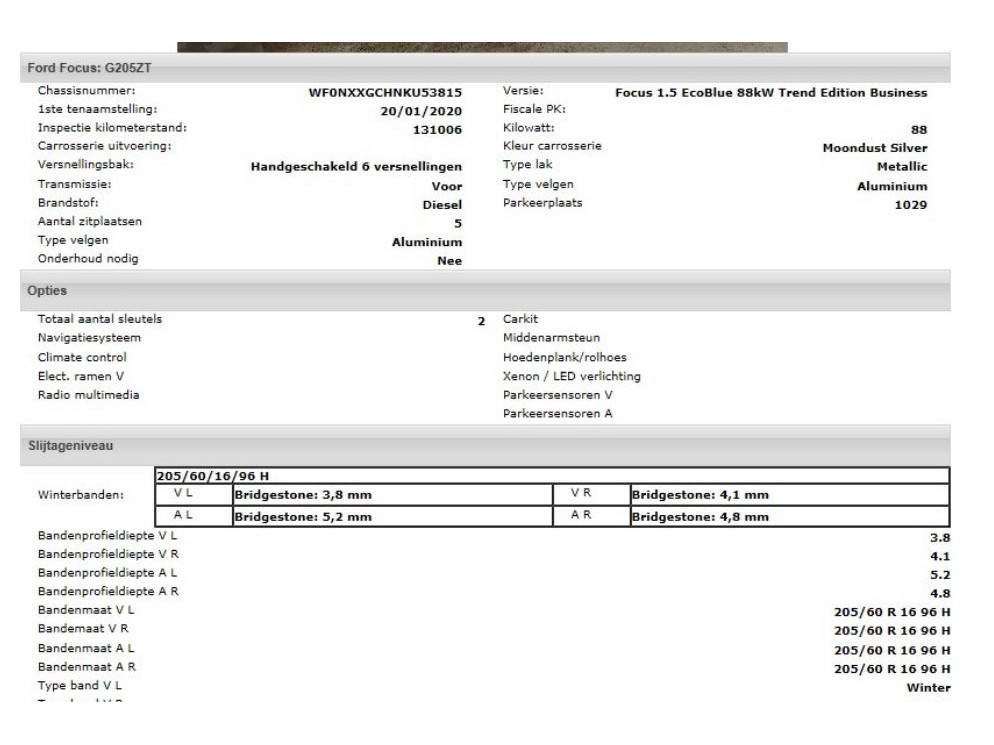Select the key count value '2'
This screenshot has height=745, width=994.
coord(481,321)
